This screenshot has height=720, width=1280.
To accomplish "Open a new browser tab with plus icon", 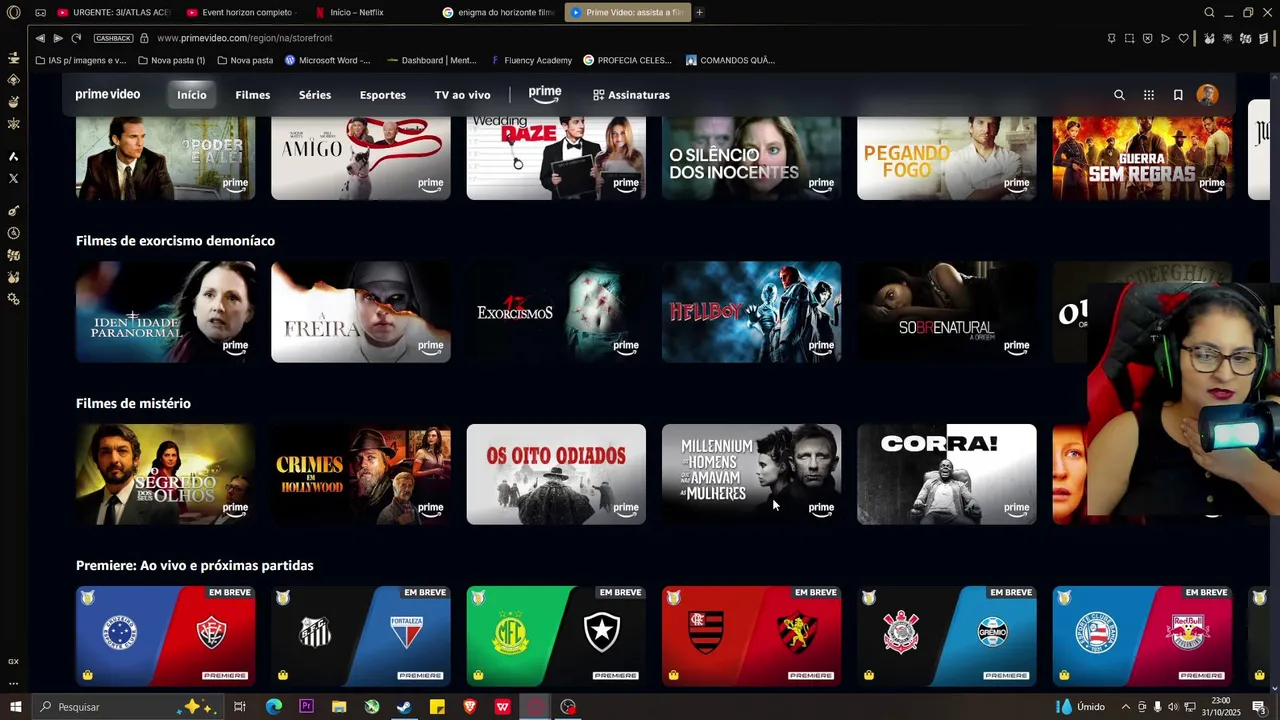I will click(x=699, y=12).
